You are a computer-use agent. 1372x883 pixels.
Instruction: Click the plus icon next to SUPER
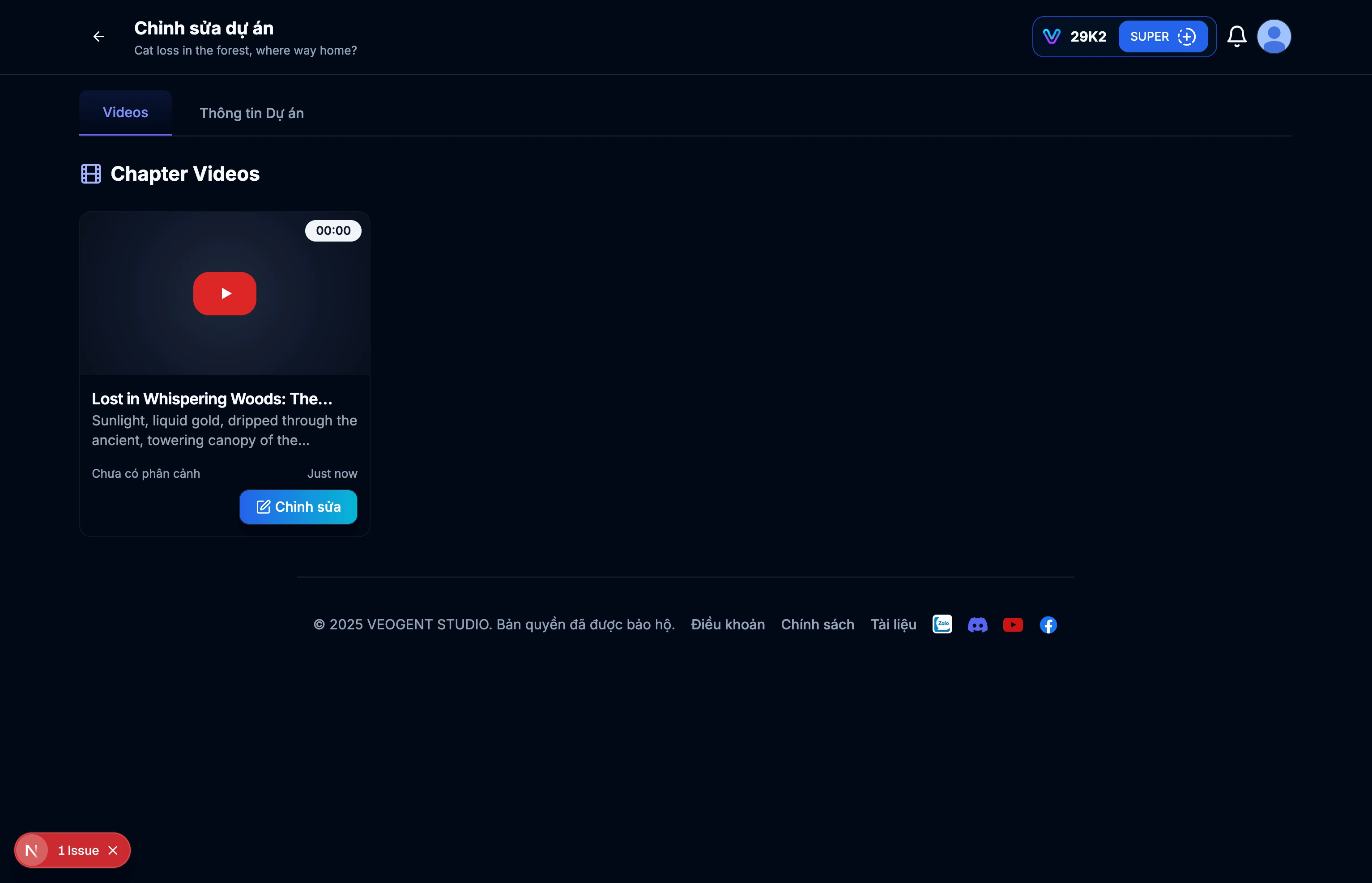(x=1187, y=36)
